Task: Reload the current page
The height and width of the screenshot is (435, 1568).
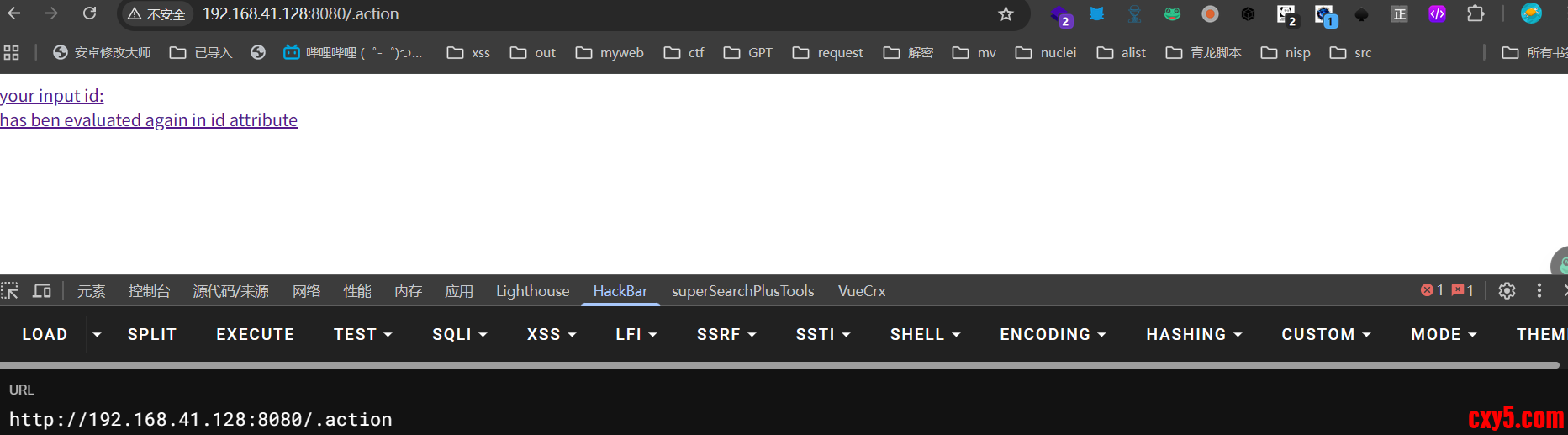Action: click(89, 13)
